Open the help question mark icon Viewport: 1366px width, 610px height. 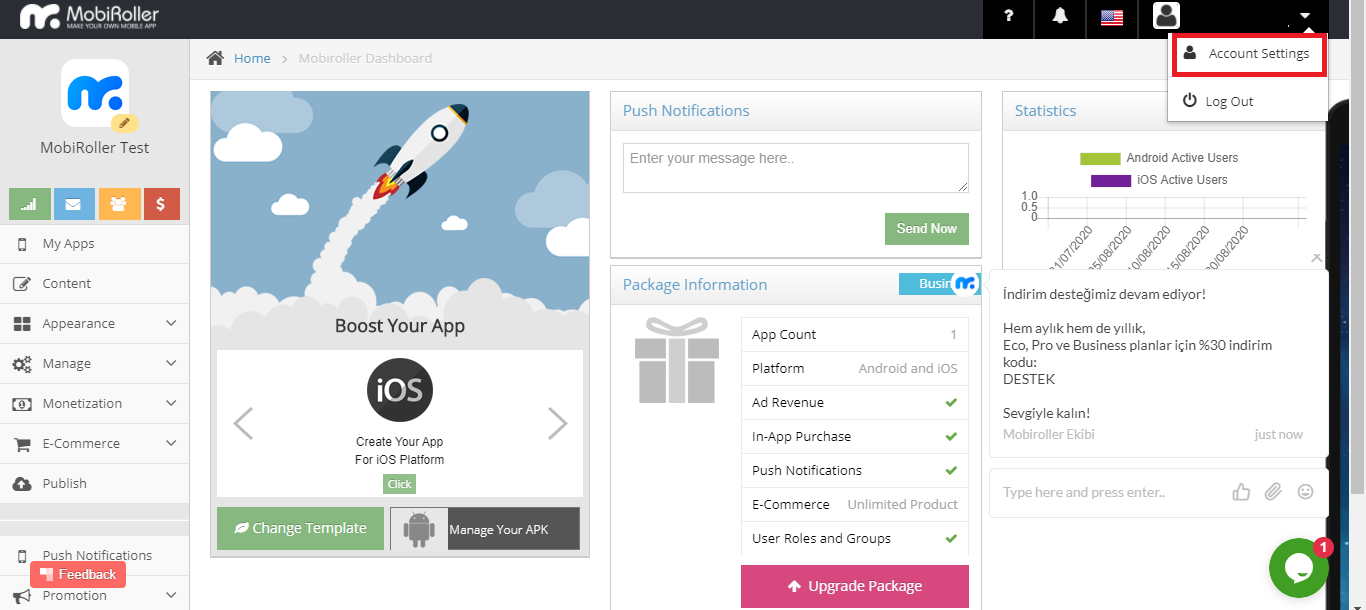[1009, 17]
